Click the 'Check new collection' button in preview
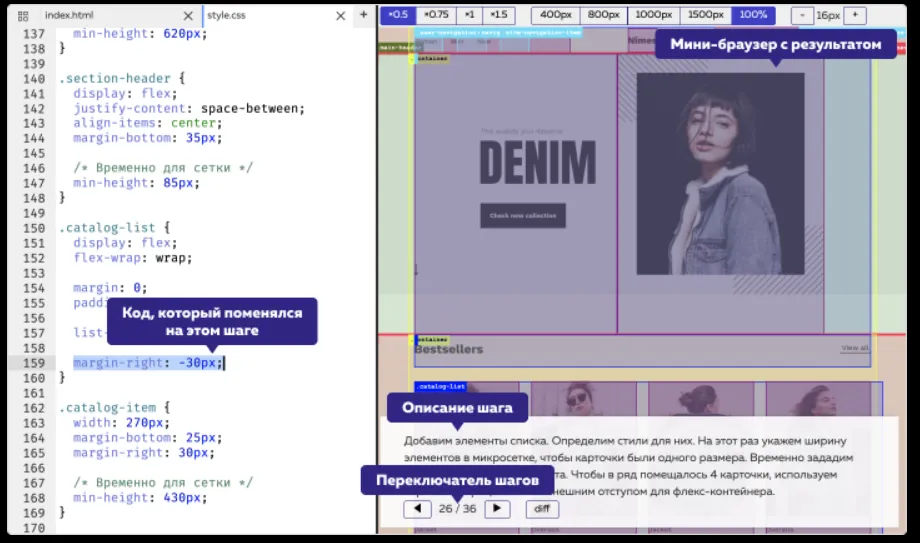The image size is (920, 543). coord(522,215)
